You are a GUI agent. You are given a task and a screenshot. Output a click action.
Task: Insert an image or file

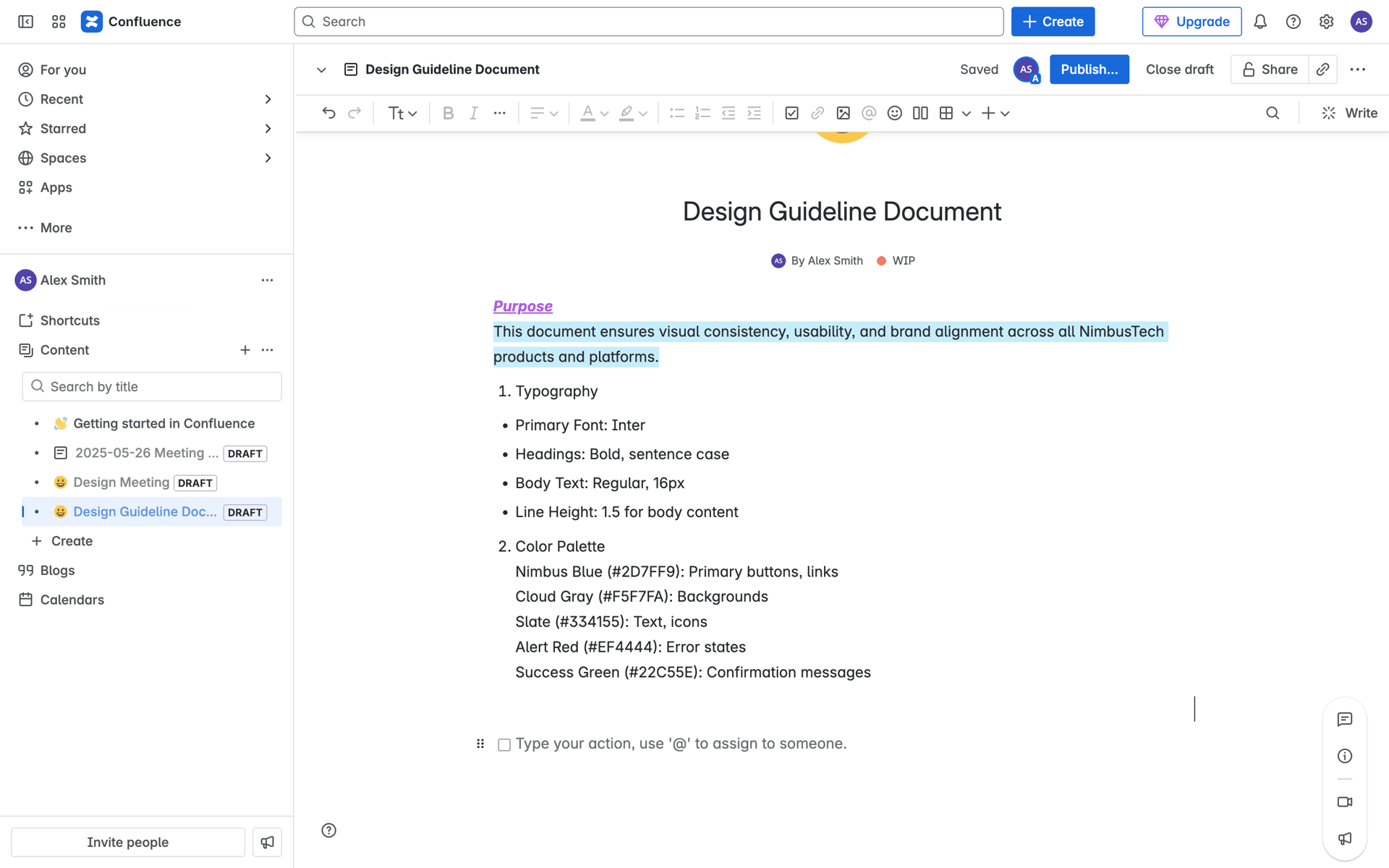point(843,113)
